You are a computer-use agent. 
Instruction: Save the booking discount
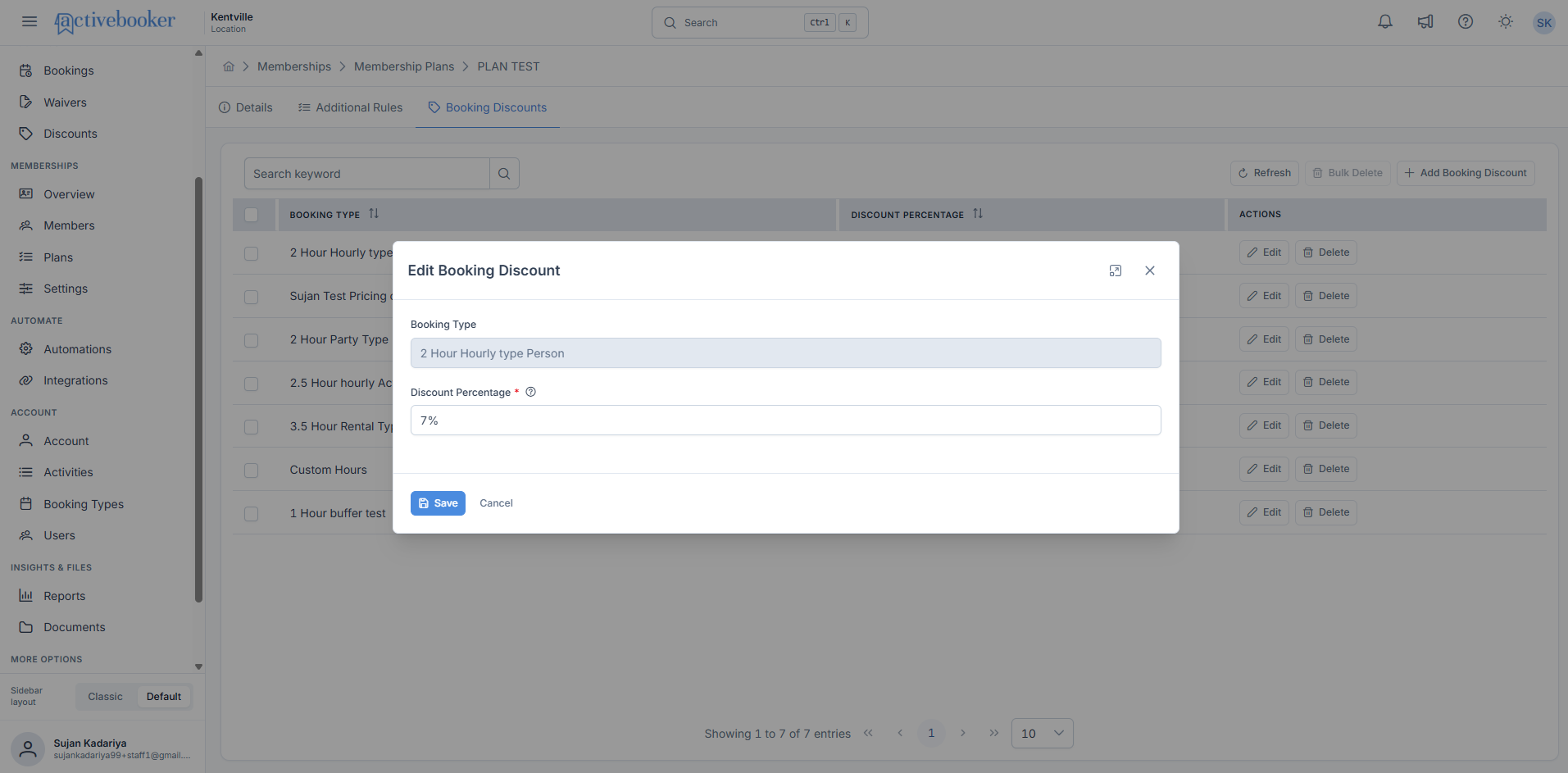[x=438, y=503]
